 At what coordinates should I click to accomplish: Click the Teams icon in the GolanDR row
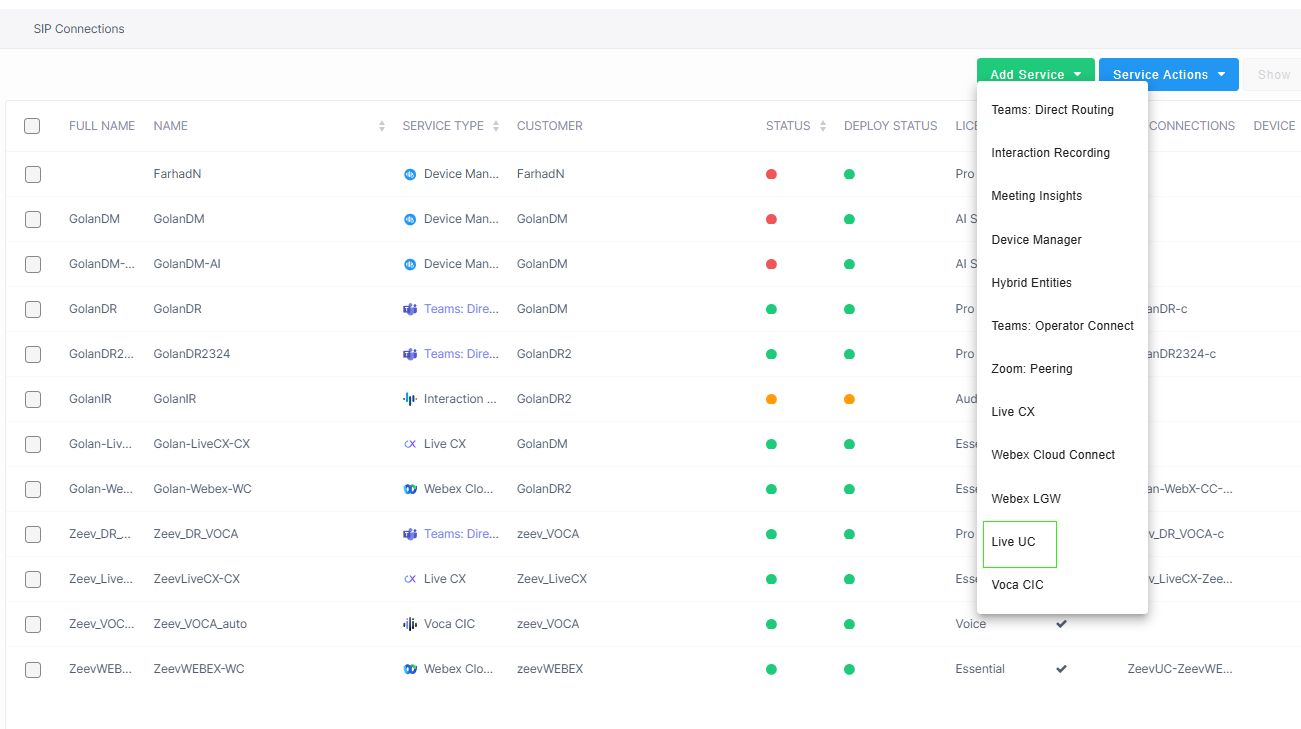pos(409,309)
